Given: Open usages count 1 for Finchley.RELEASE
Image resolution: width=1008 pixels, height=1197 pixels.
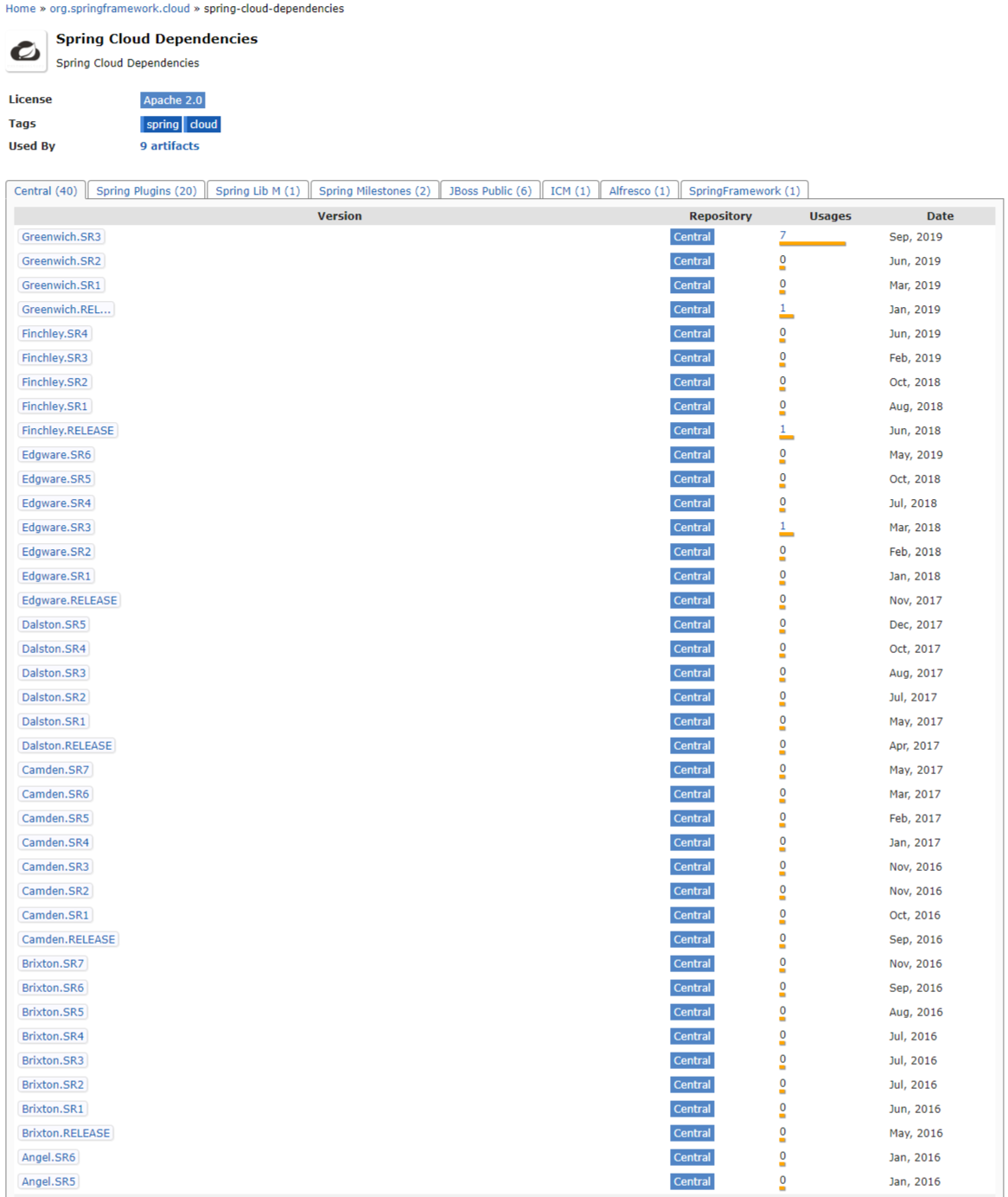Looking at the screenshot, I should (x=782, y=429).
